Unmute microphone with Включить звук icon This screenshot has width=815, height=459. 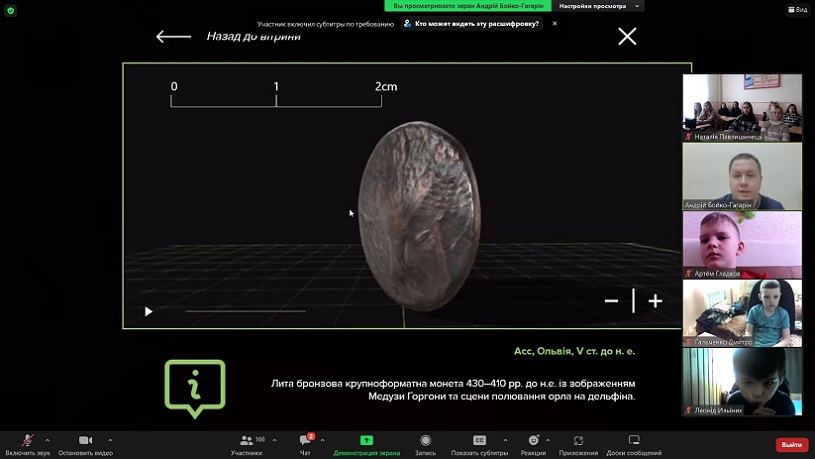coord(28,441)
